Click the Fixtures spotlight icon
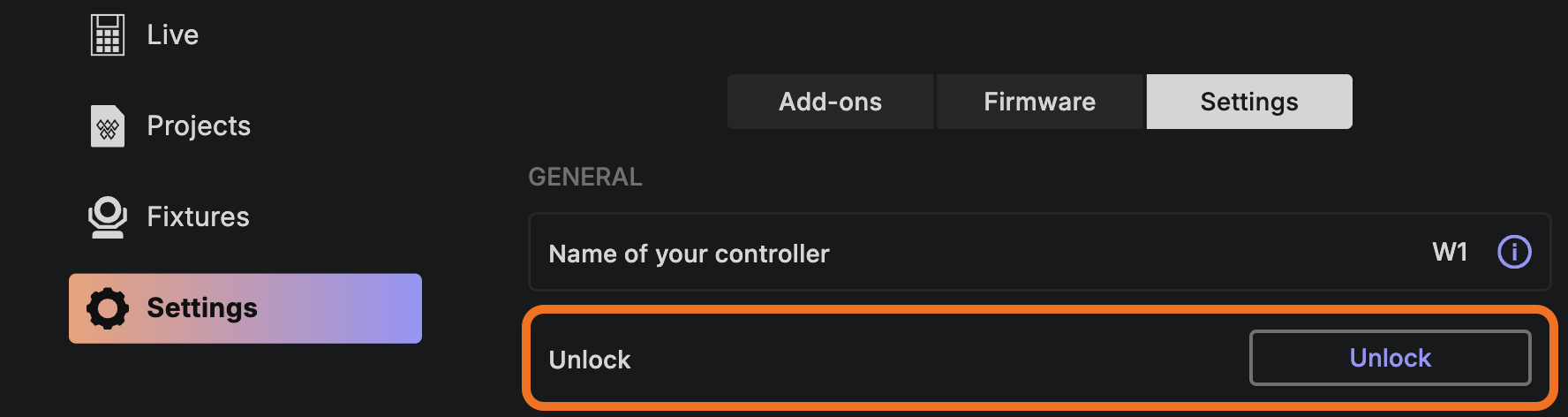Viewport: 1568px width, 417px height. 108,217
